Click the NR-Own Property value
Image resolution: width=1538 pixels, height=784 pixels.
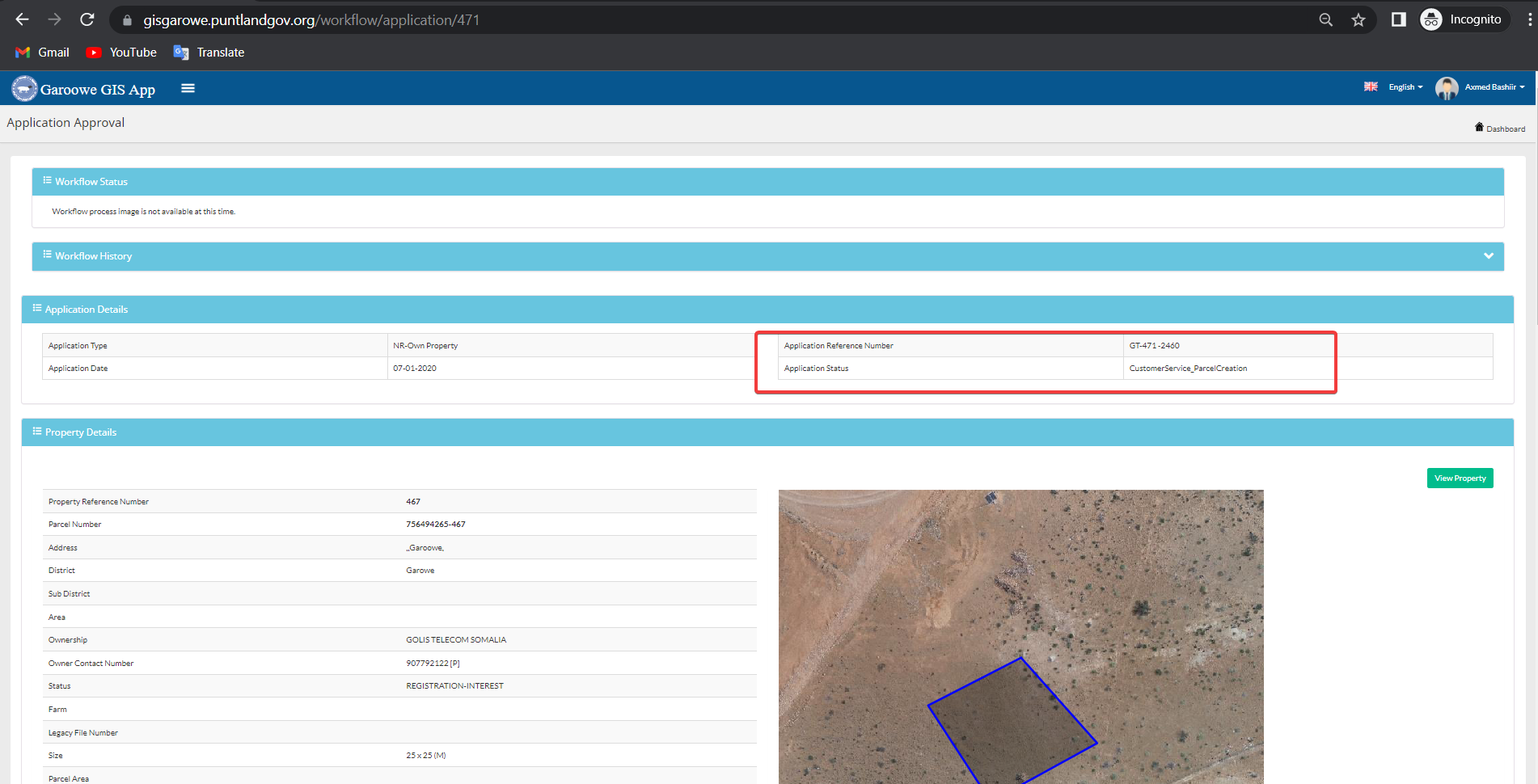tap(425, 346)
